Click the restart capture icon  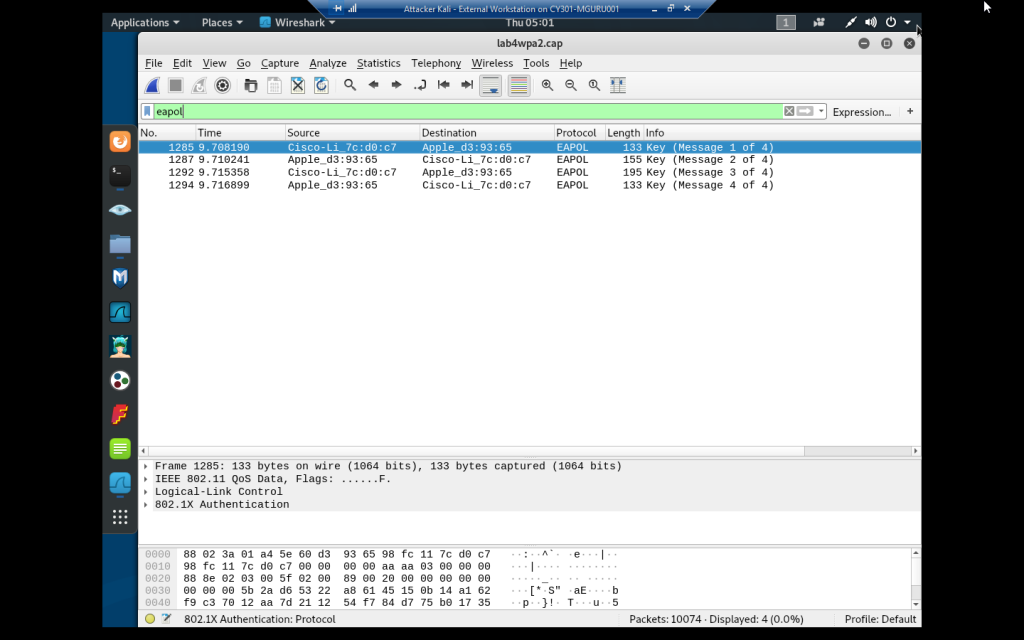pyautogui.click(x=199, y=86)
